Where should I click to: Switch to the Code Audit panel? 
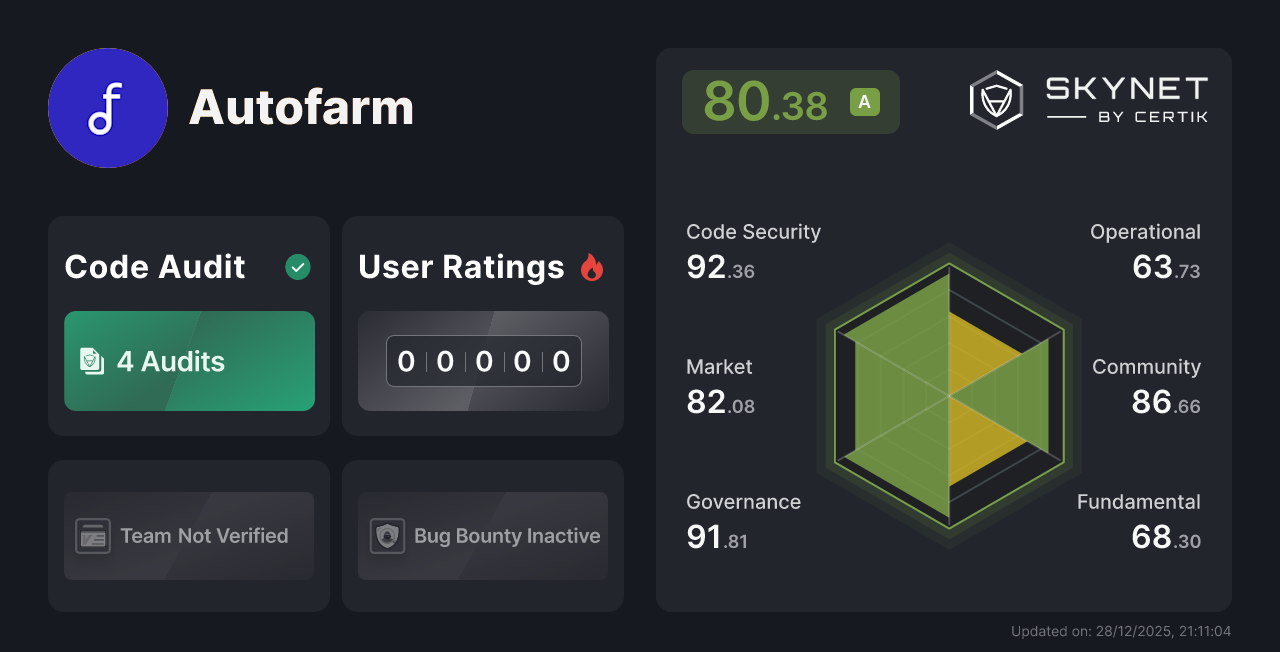[x=188, y=325]
